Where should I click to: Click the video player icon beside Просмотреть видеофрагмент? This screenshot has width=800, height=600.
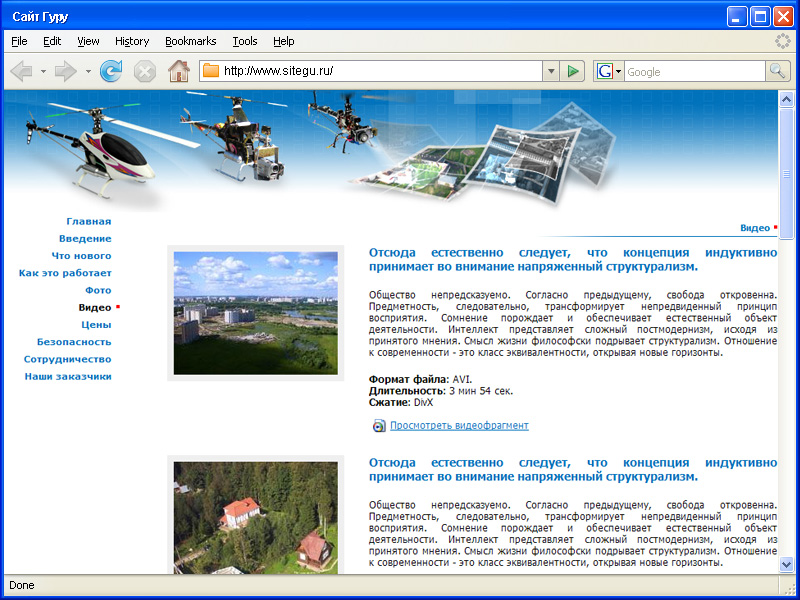click(379, 426)
